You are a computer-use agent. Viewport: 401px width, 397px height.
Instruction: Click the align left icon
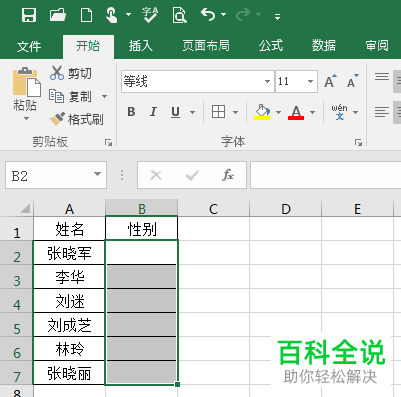(x=382, y=112)
